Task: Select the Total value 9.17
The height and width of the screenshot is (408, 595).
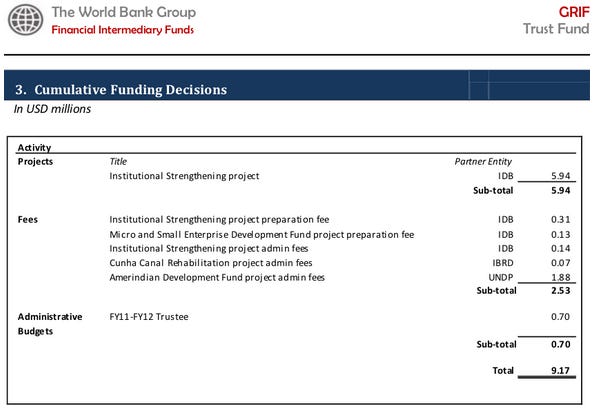Action: (560, 370)
